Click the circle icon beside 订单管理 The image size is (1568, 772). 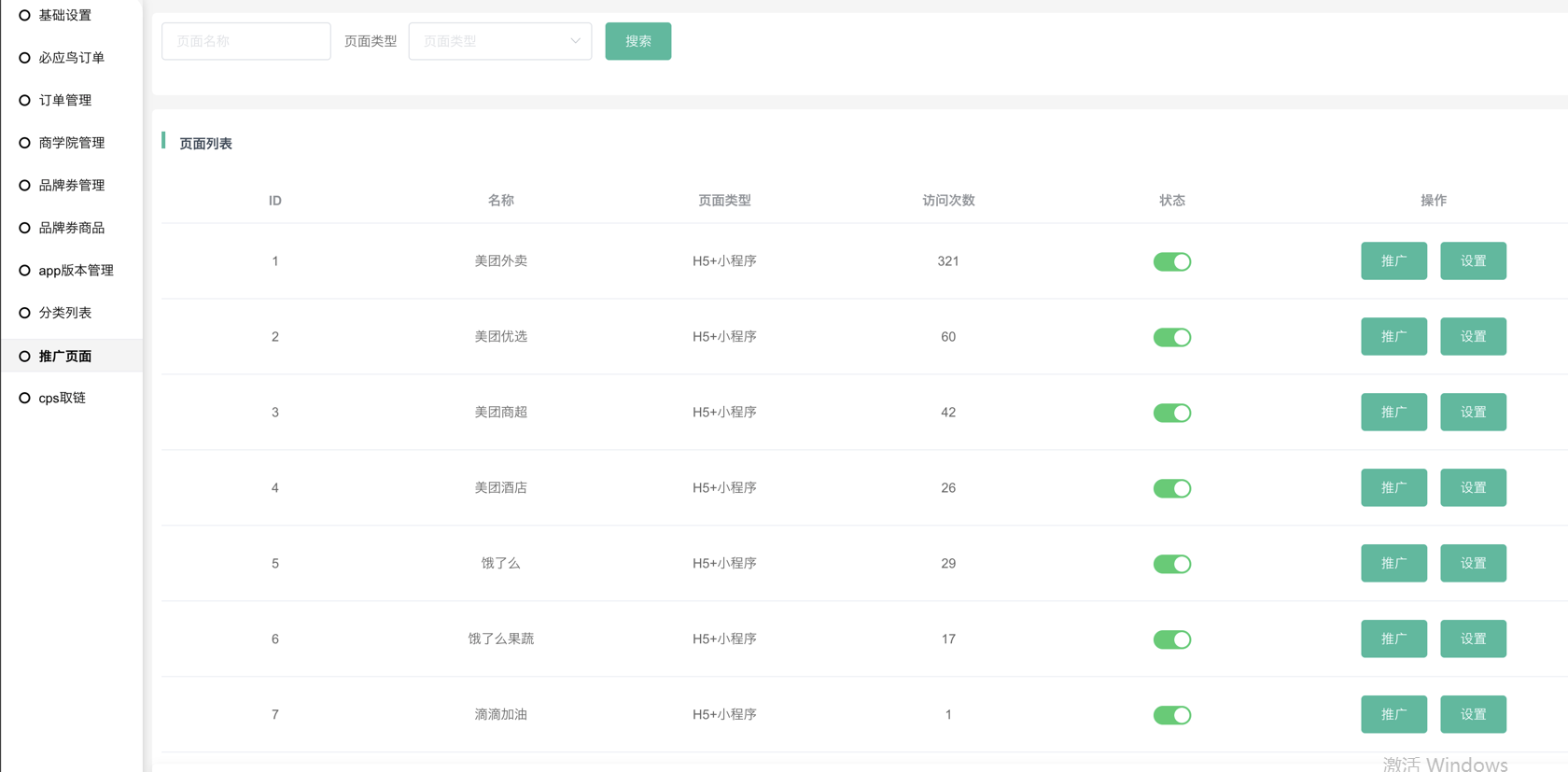[24, 100]
